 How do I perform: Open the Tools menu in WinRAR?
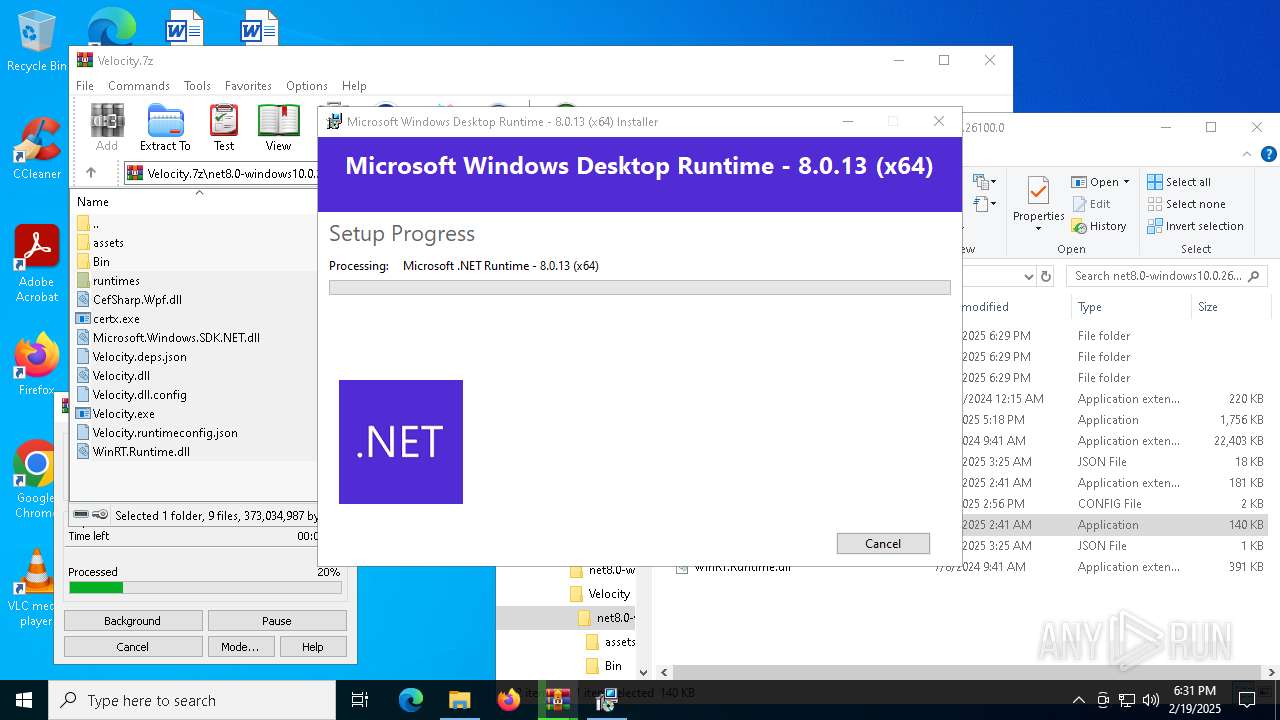point(197,86)
